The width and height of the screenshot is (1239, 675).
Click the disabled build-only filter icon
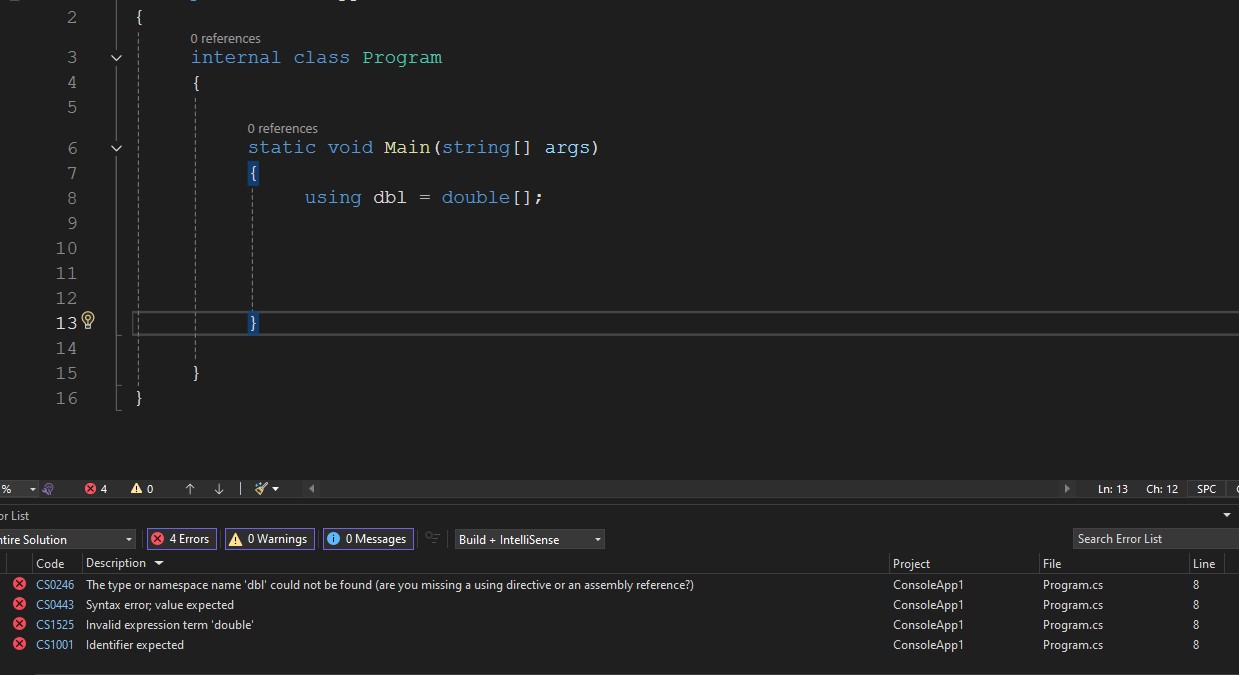tap(432, 538)
